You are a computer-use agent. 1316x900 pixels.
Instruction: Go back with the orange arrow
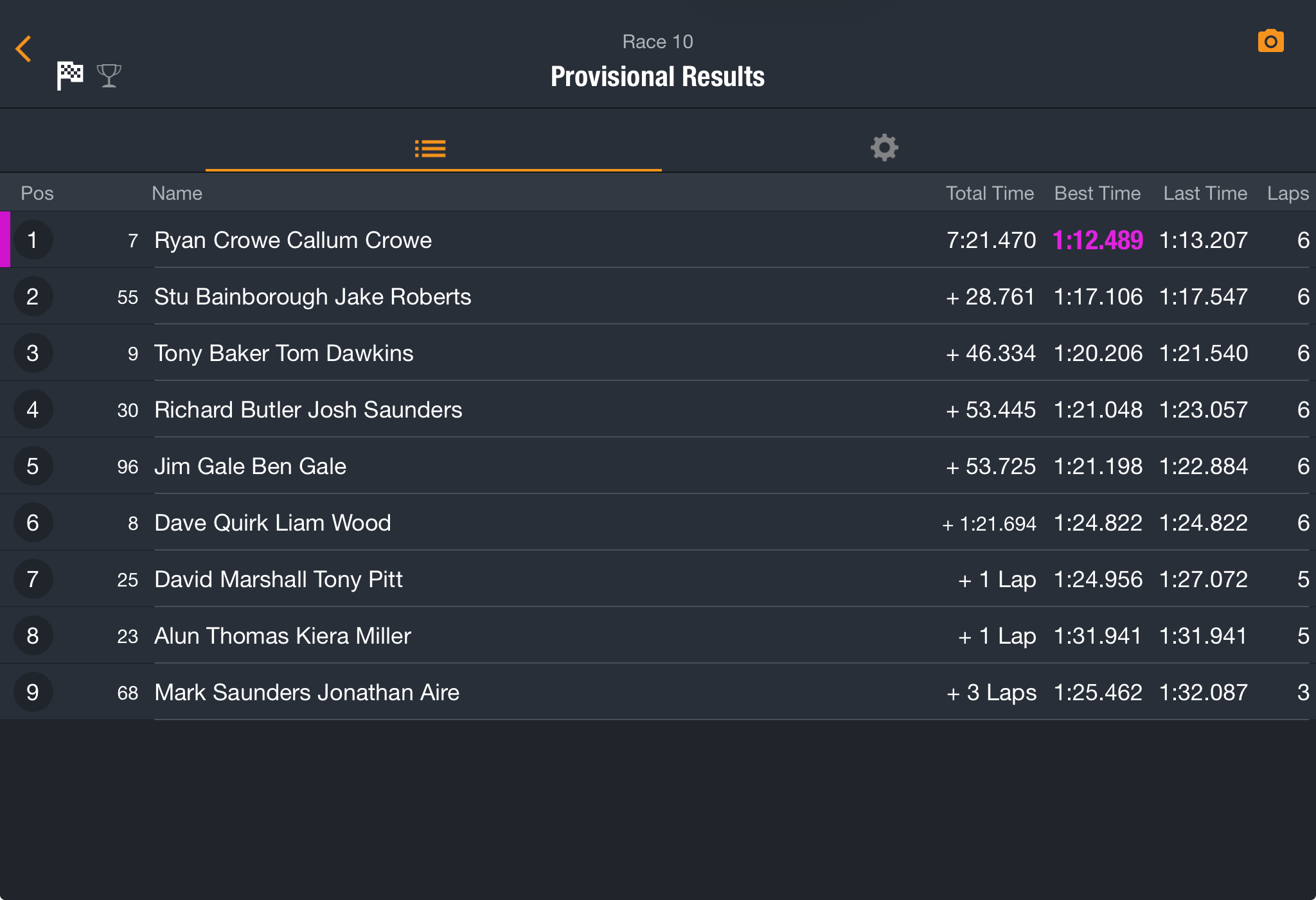23,49
